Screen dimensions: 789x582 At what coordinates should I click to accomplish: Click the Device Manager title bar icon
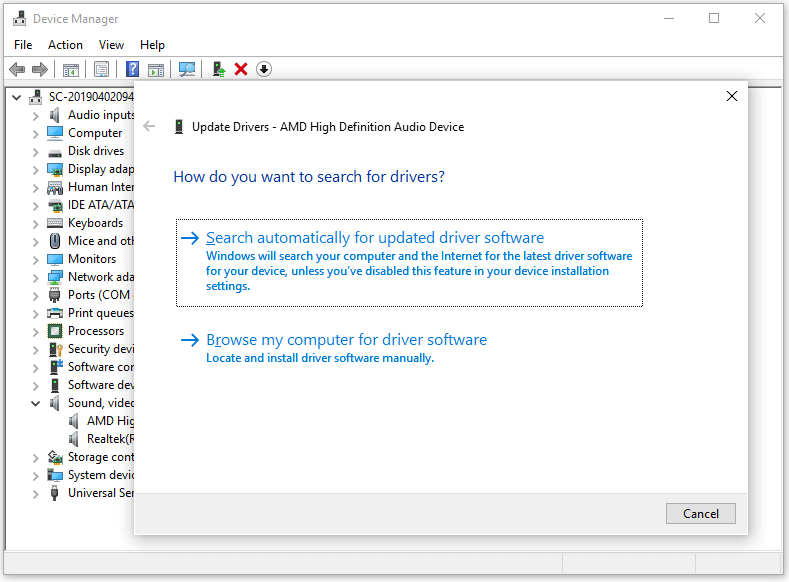pos(20,18)
